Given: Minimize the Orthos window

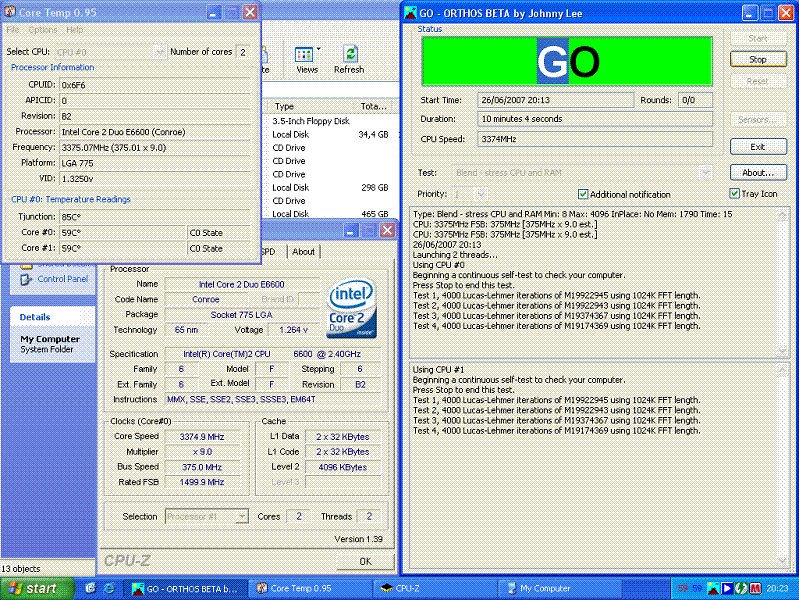Looking at the screenshot, I should pyautogui.click(x=749, y=13).
